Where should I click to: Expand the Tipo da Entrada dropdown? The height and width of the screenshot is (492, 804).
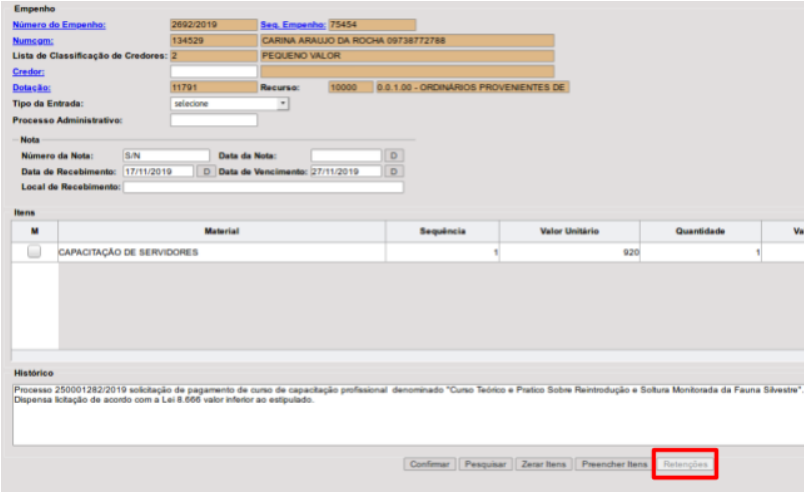283,103
